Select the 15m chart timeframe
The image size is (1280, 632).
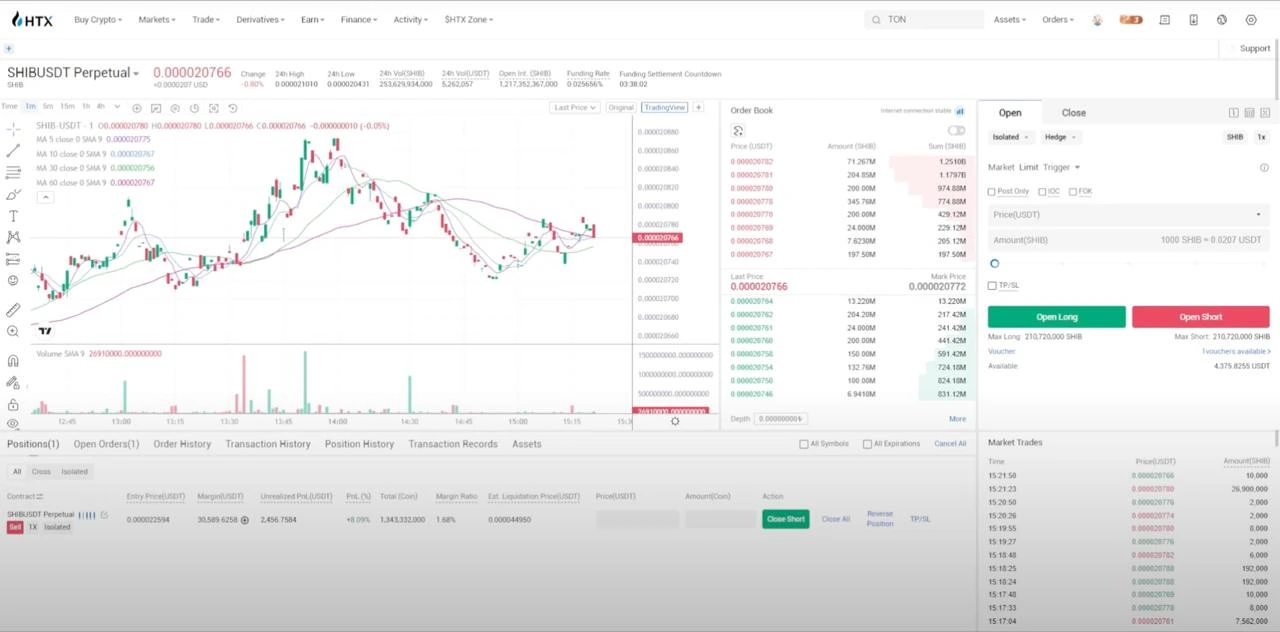click(x=67, y=106)
